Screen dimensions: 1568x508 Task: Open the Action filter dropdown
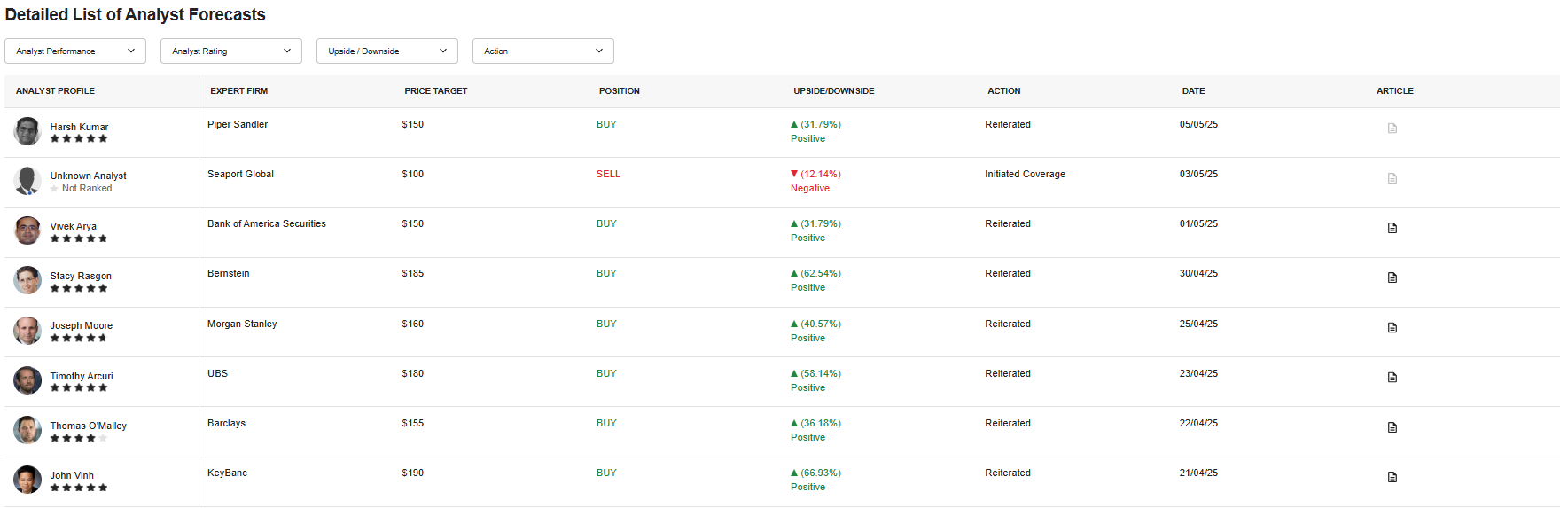pyautogui.click(x=543, y=51)
